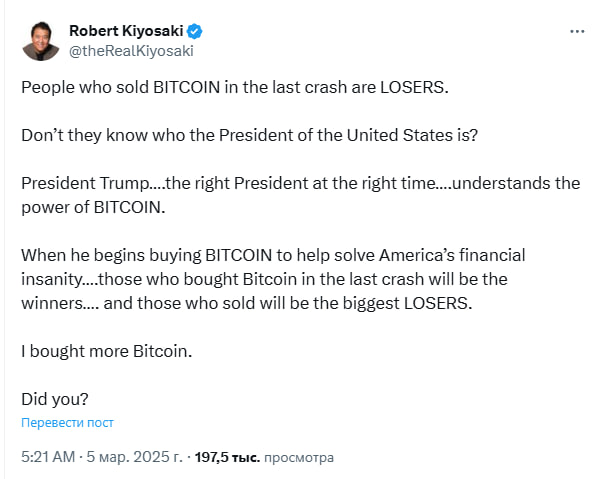
Task: Click the line starting "When he begins buying BITCOIN"
Action: (272, 254)
